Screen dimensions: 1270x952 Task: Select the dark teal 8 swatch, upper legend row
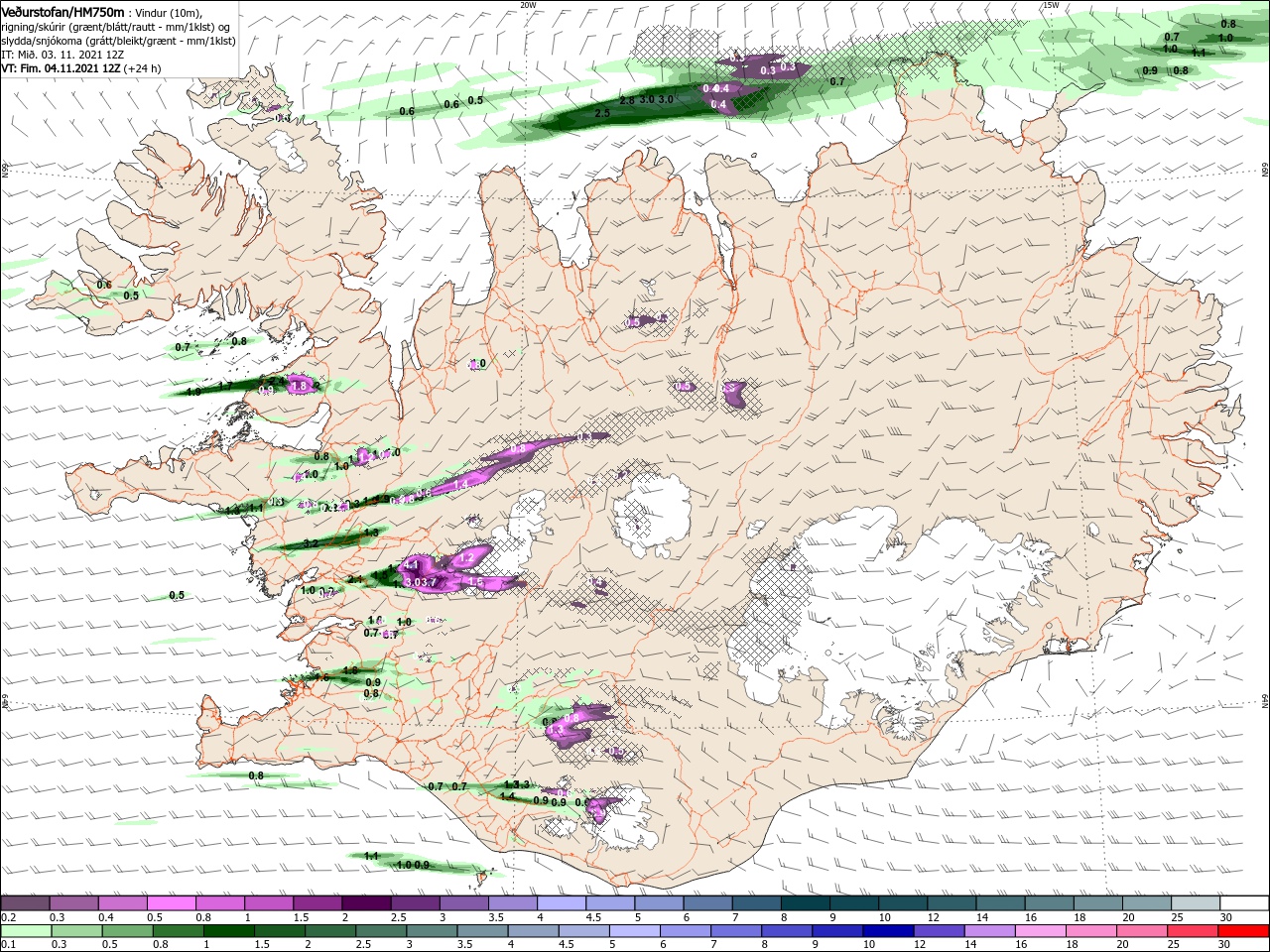click(805, 903)
